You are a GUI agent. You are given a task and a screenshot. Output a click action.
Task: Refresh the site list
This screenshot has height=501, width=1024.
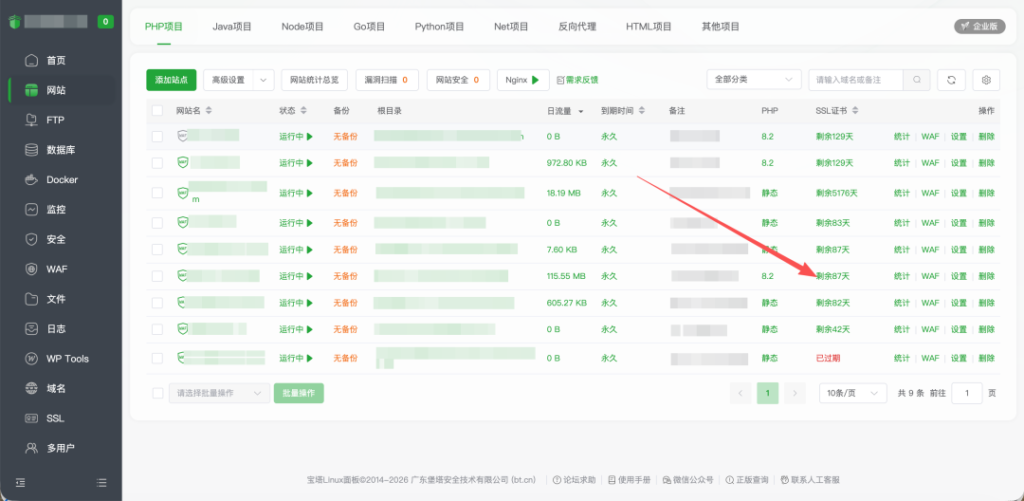(952, 80)
